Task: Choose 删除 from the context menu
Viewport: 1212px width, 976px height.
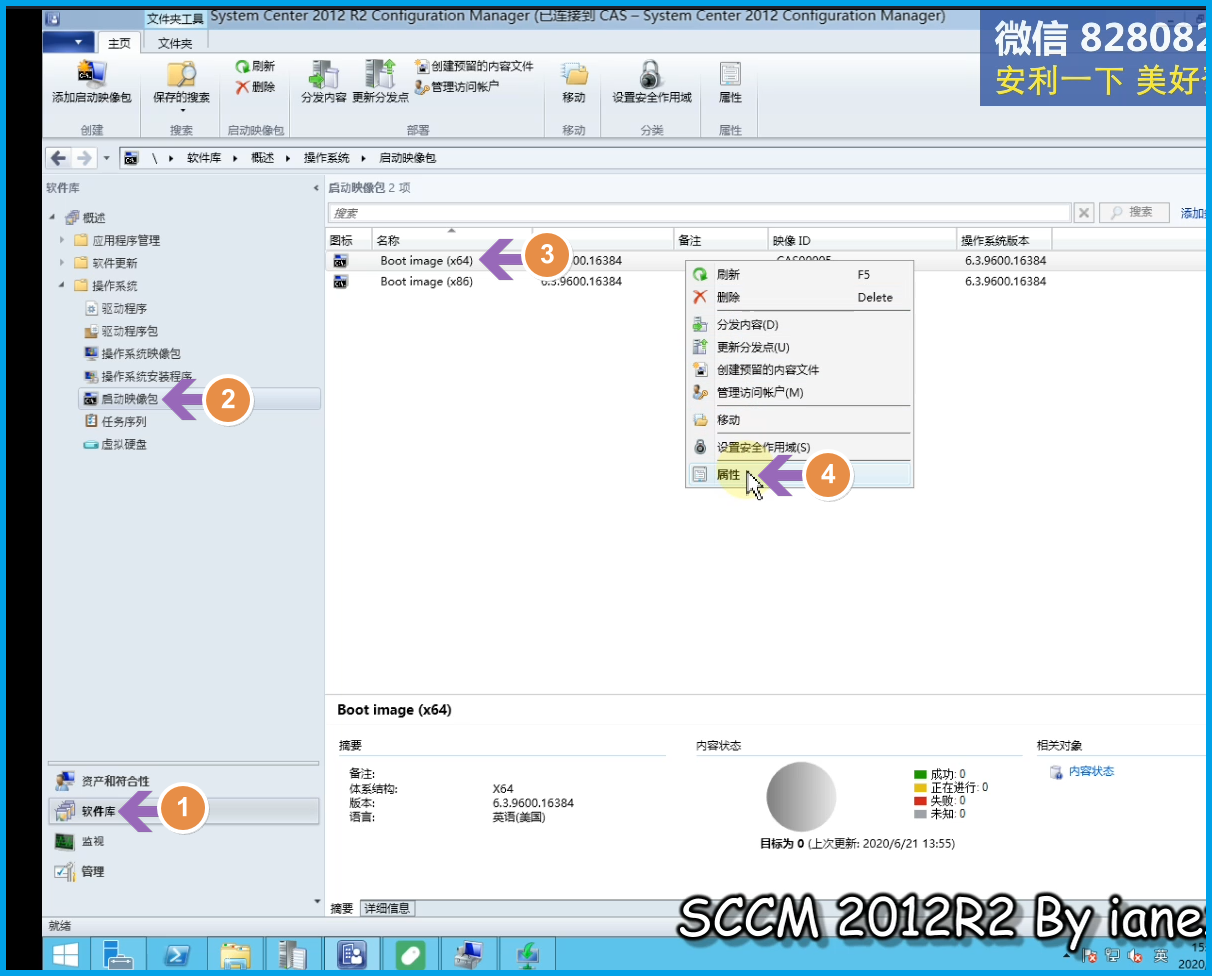Action: 799,297
